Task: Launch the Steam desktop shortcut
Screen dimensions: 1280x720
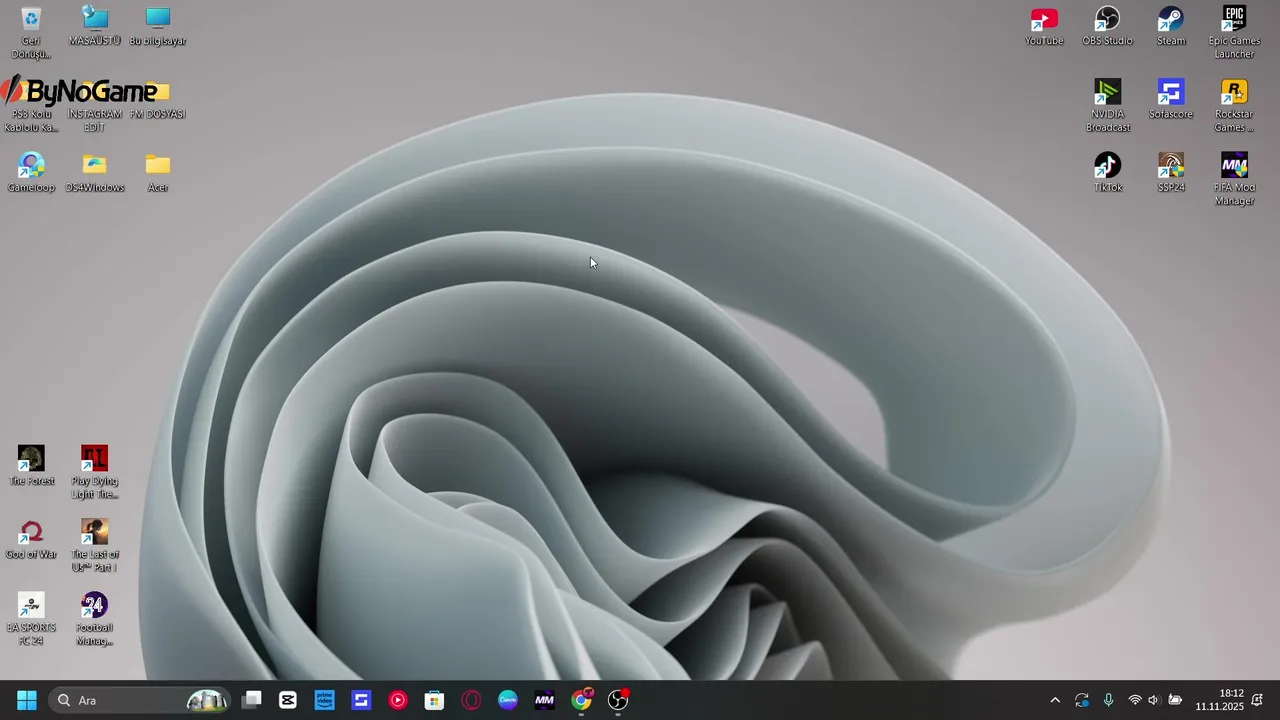Action: coord(1171,26)
